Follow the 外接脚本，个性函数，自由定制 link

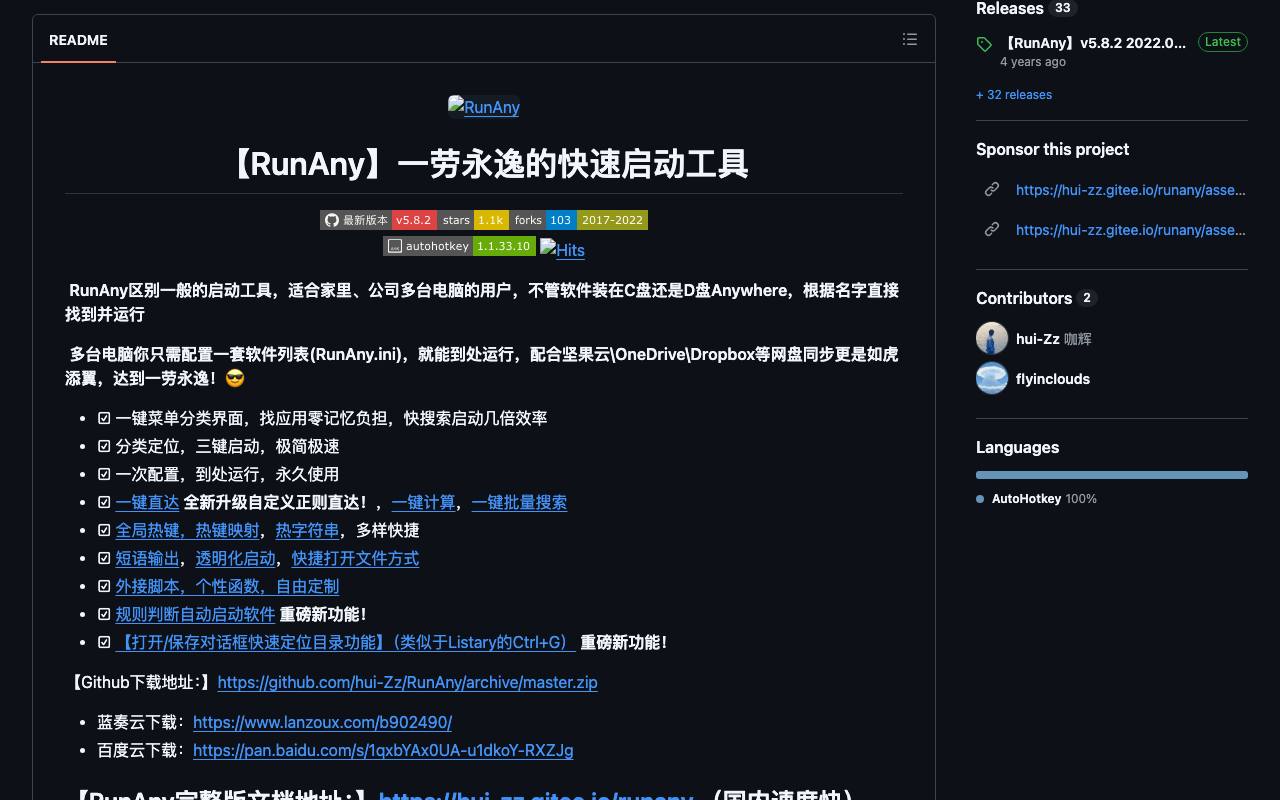(x=227, y=586)
